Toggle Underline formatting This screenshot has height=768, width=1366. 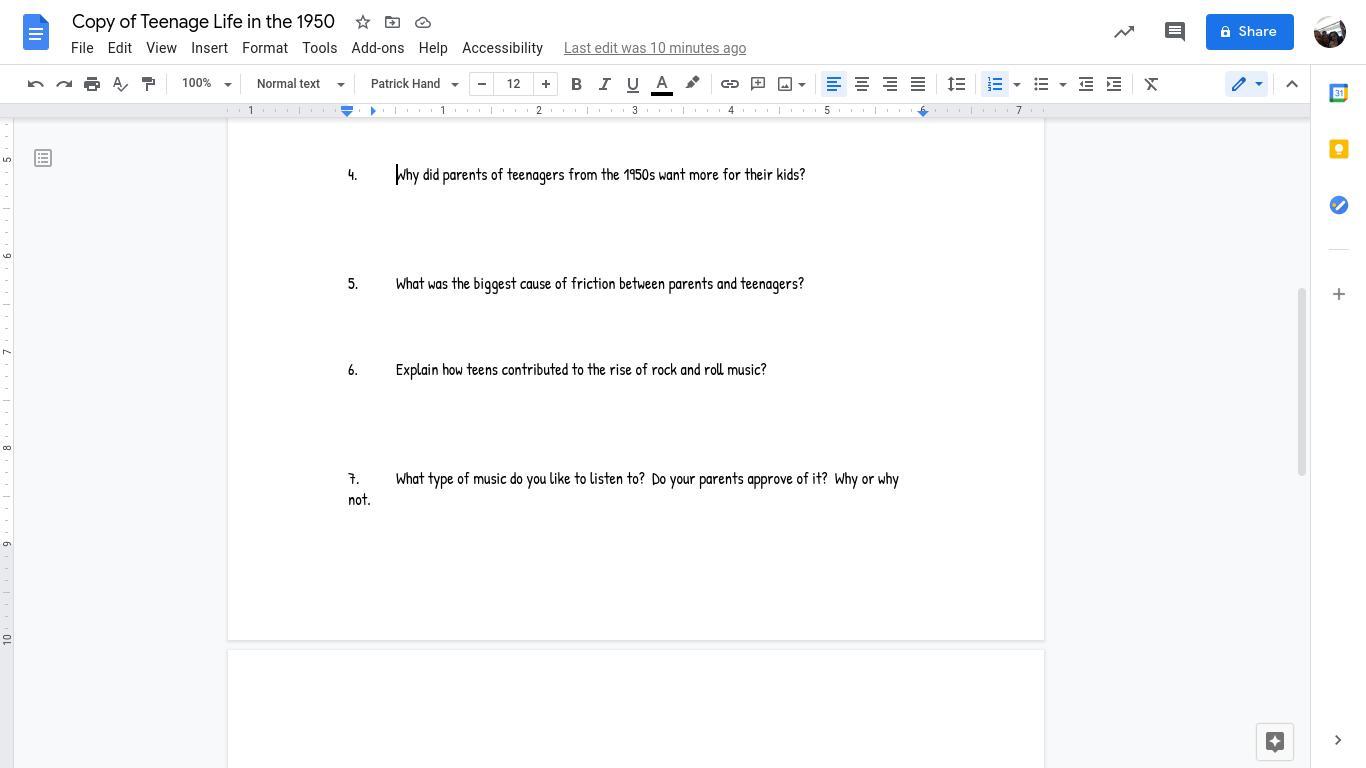632,84
